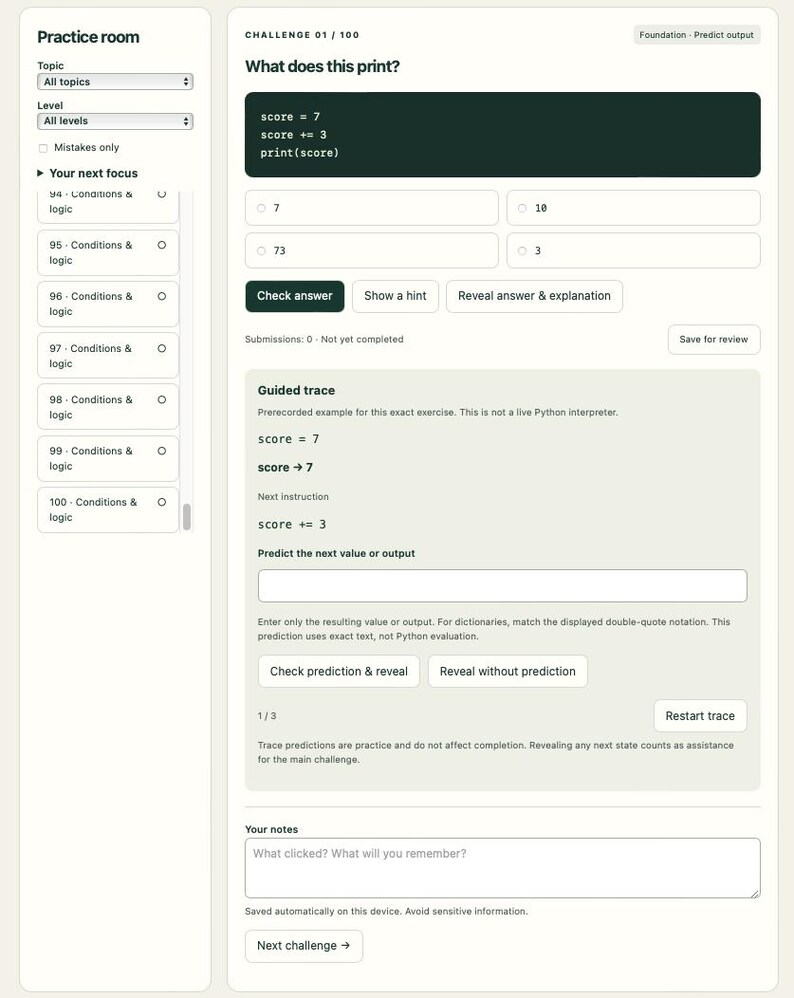Click the status circle on challenge 98
Image resolution: width=794 pixels, height=998 pixels.
(x=162, y=400)
